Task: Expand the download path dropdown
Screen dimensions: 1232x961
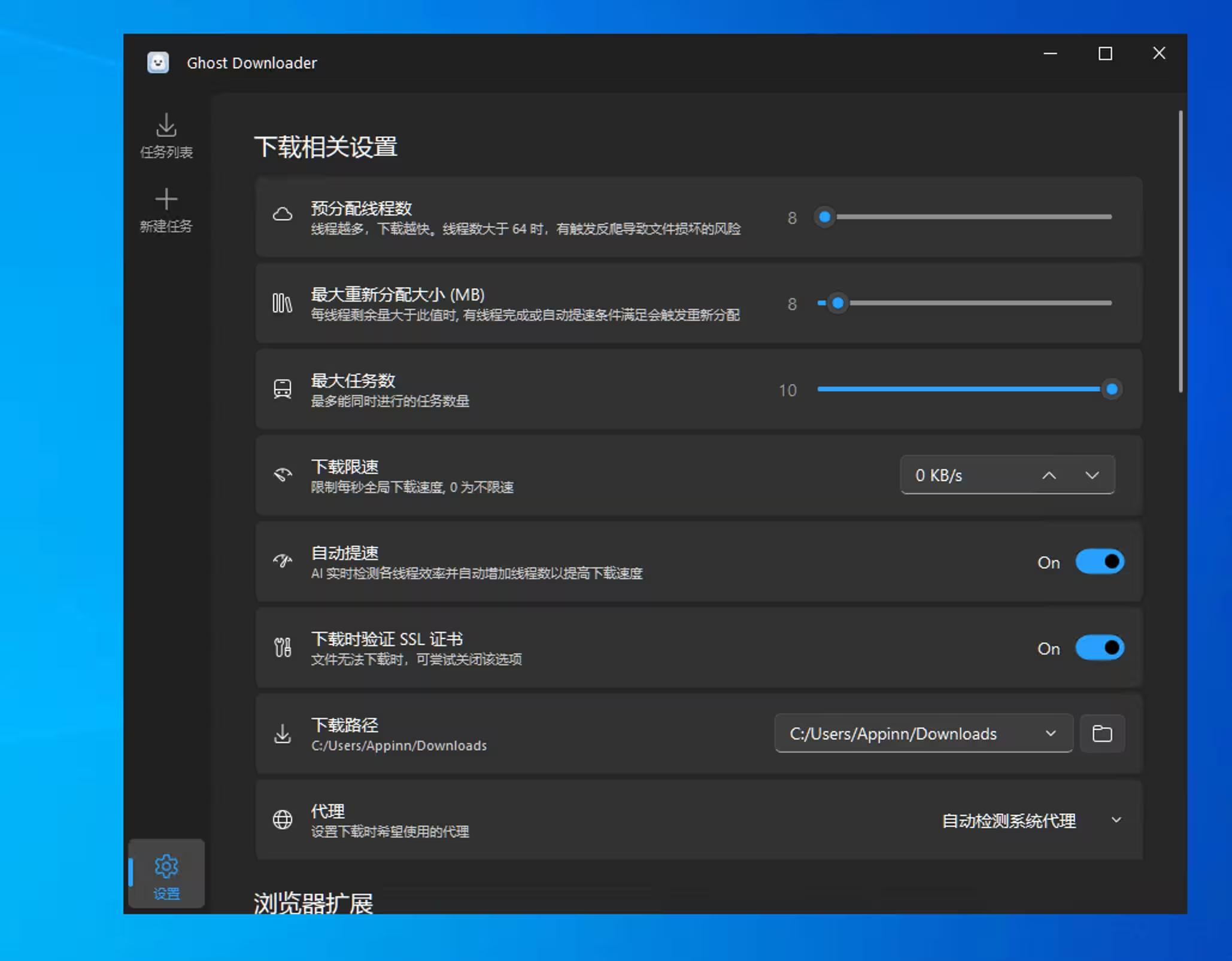Action: (1049, 734)
